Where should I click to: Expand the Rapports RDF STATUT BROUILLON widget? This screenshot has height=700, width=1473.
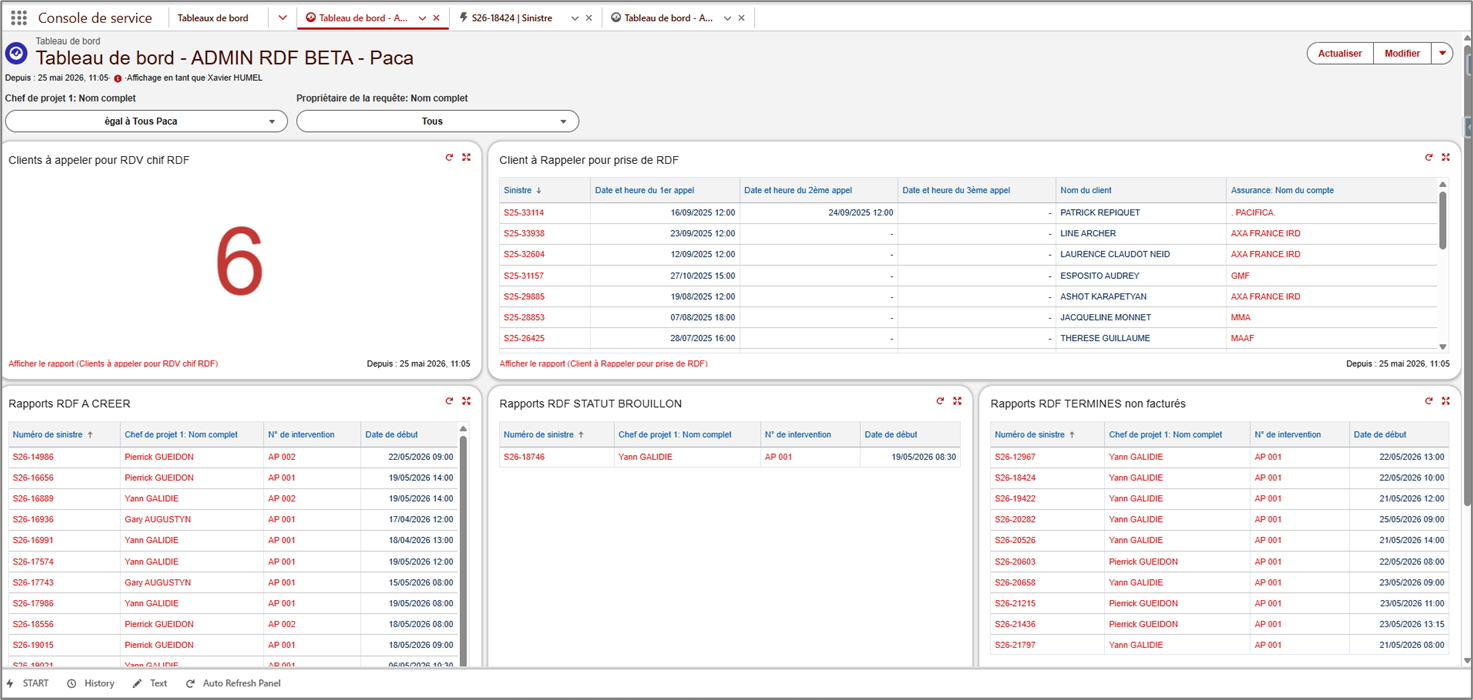tap(957, 401)
